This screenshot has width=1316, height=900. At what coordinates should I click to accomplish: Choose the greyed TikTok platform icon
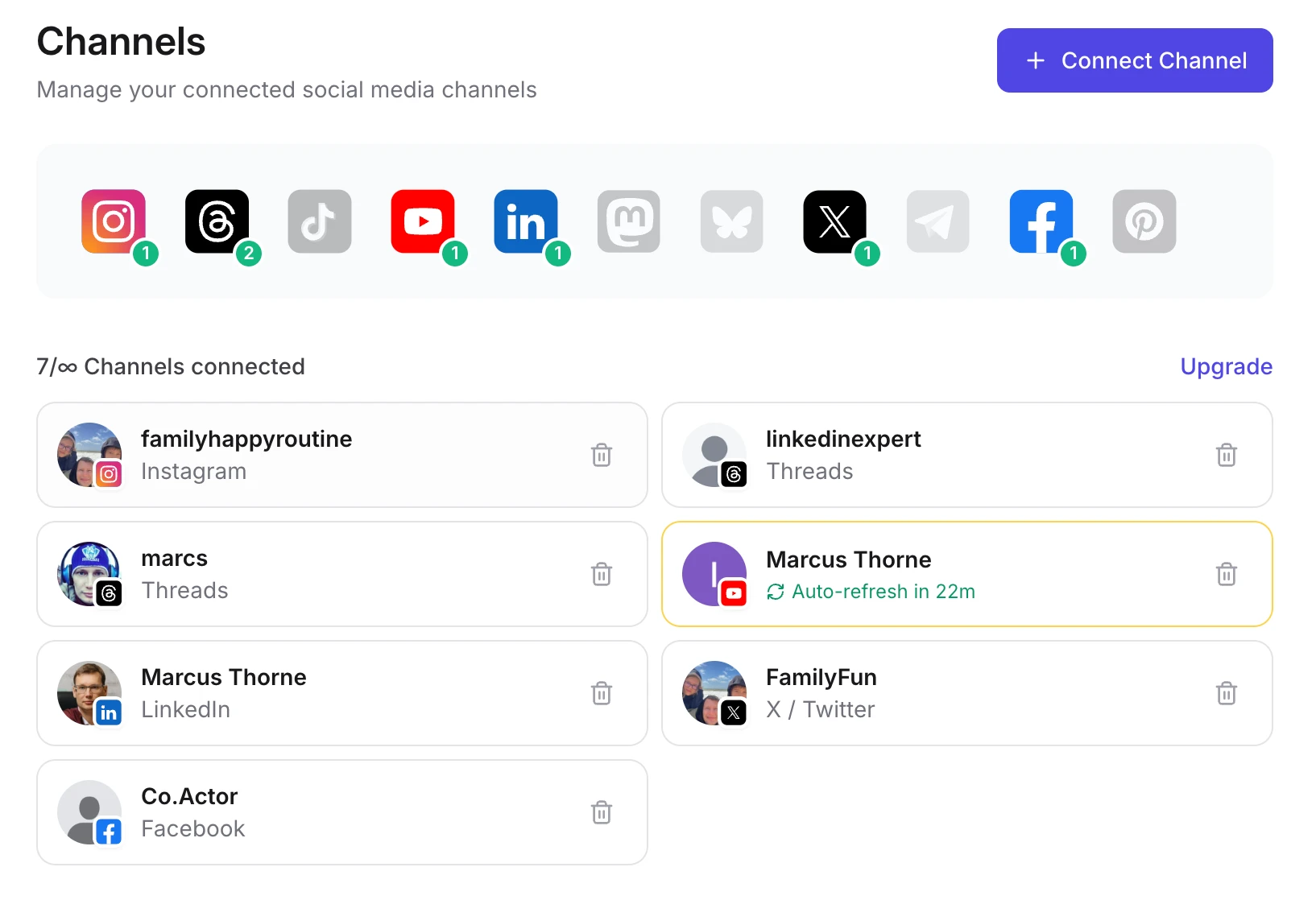coord(320,221)
